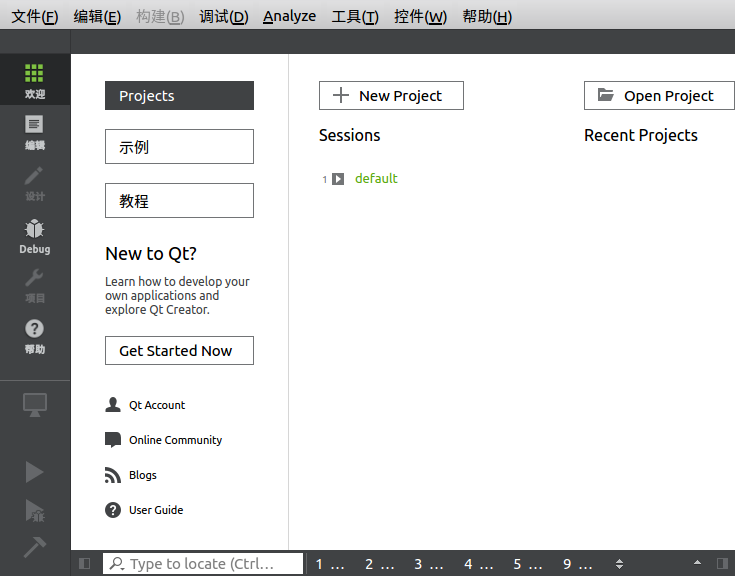Open output pane 5 in status bar
This screenshot has width=735, height=576.
[x=528, y=564]
